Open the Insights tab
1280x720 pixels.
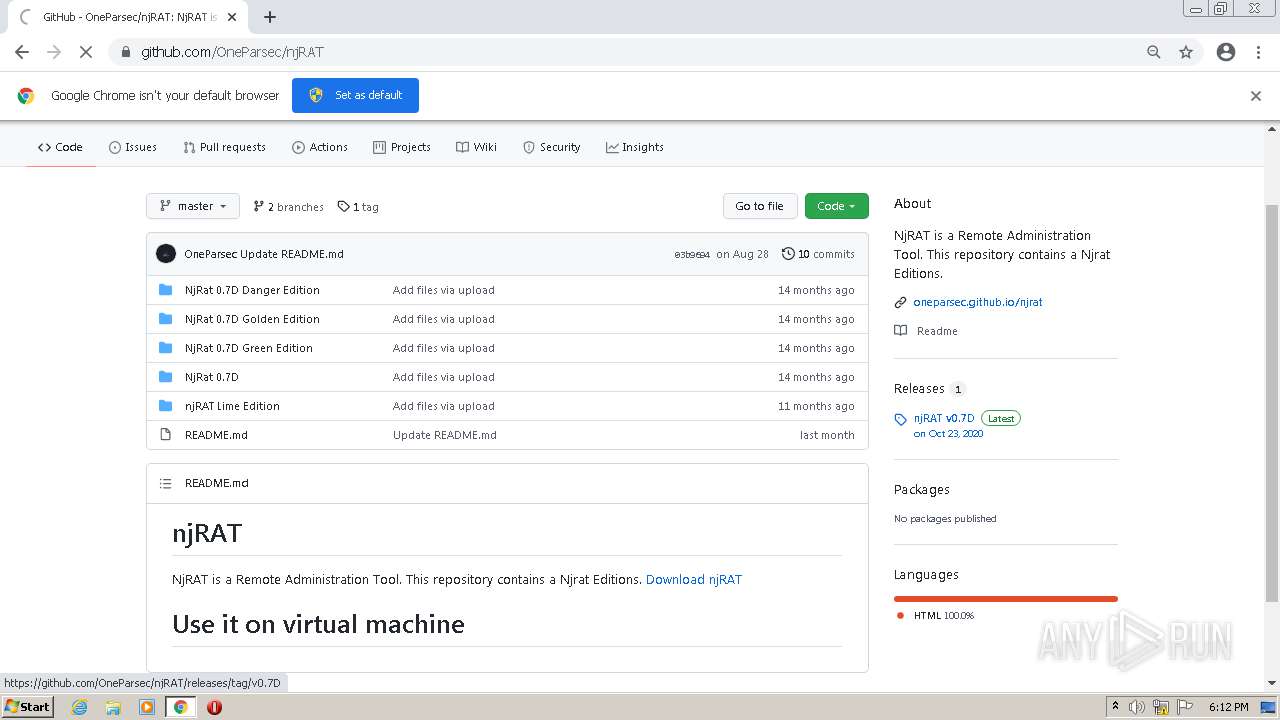coord(635,147)
